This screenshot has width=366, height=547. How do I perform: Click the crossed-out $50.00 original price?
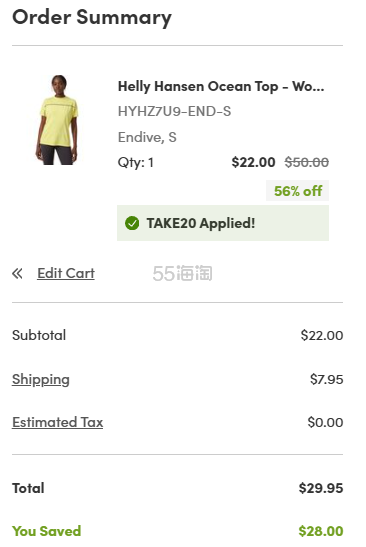[x=307, y=162]
